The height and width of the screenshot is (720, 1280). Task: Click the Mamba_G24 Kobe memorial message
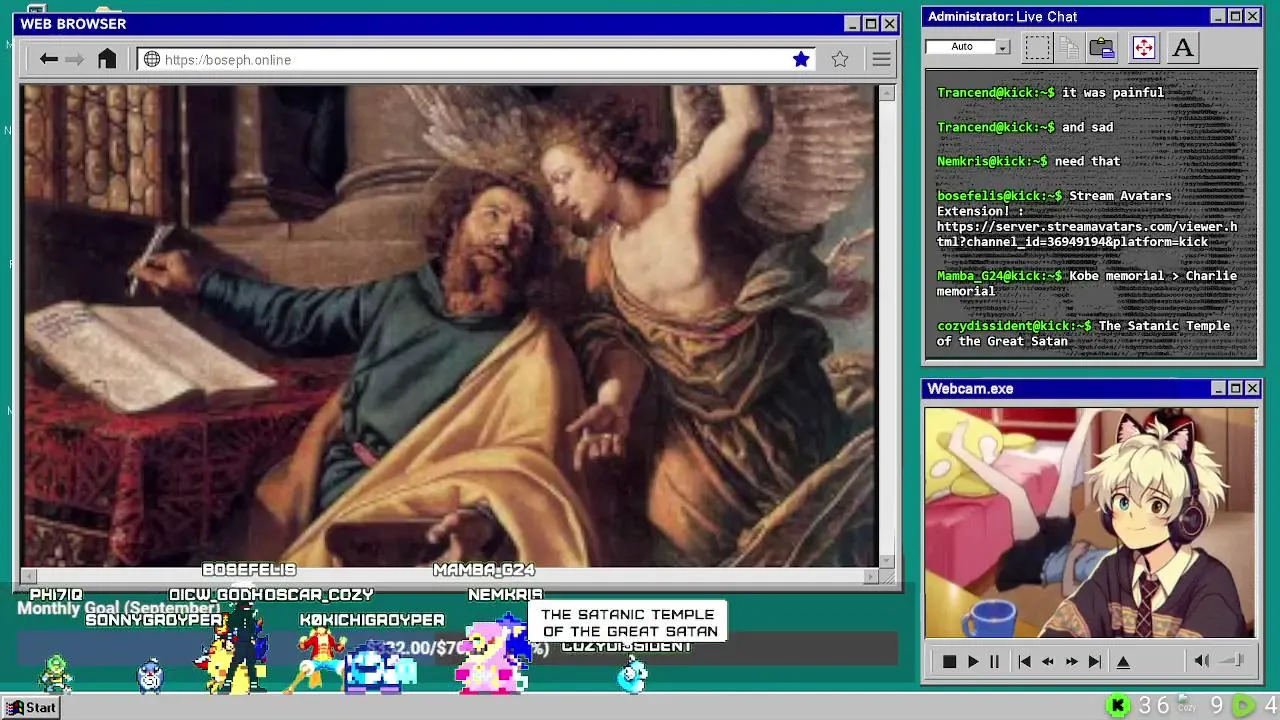(1087, 283)
